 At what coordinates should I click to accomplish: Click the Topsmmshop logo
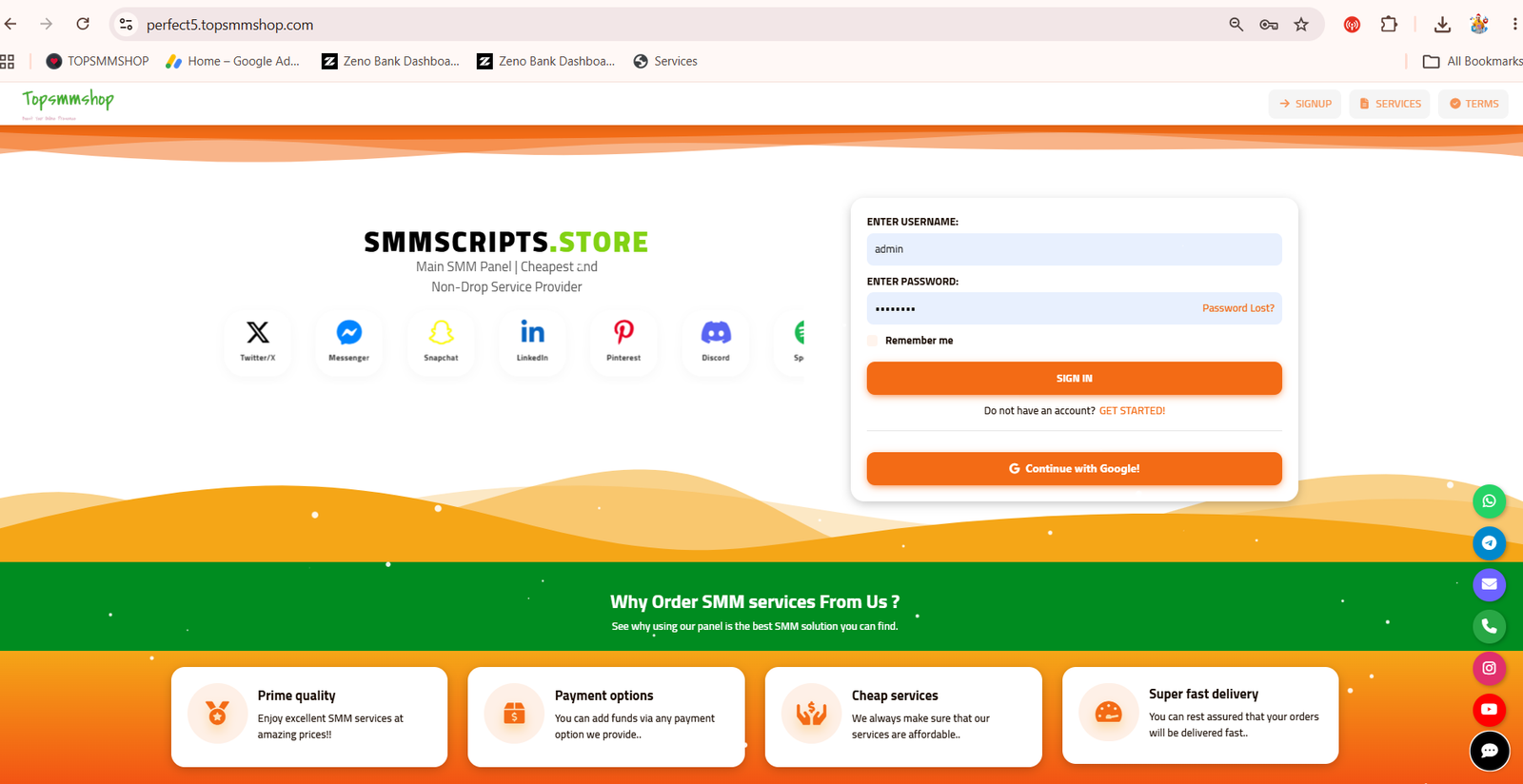[68, 103]
